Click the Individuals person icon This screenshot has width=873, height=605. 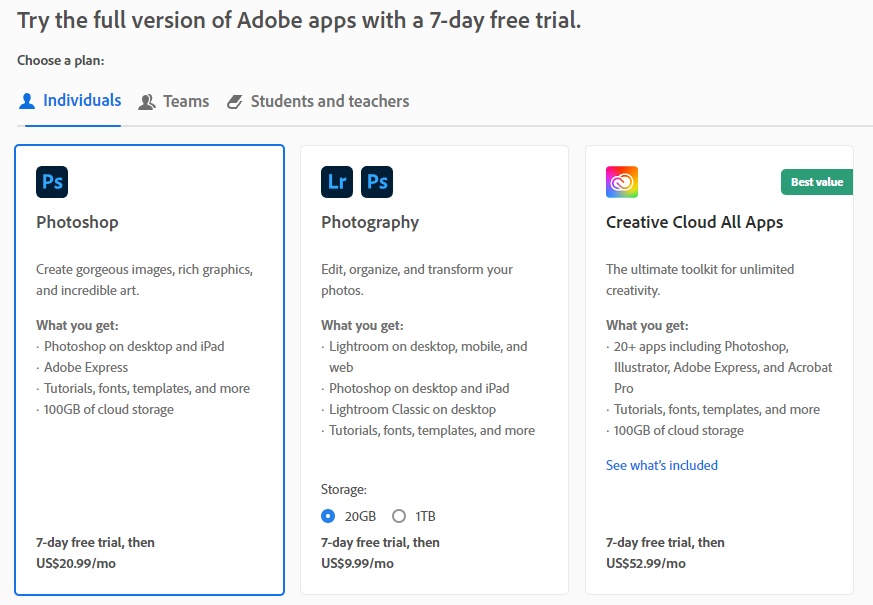[x=27, y=101]
